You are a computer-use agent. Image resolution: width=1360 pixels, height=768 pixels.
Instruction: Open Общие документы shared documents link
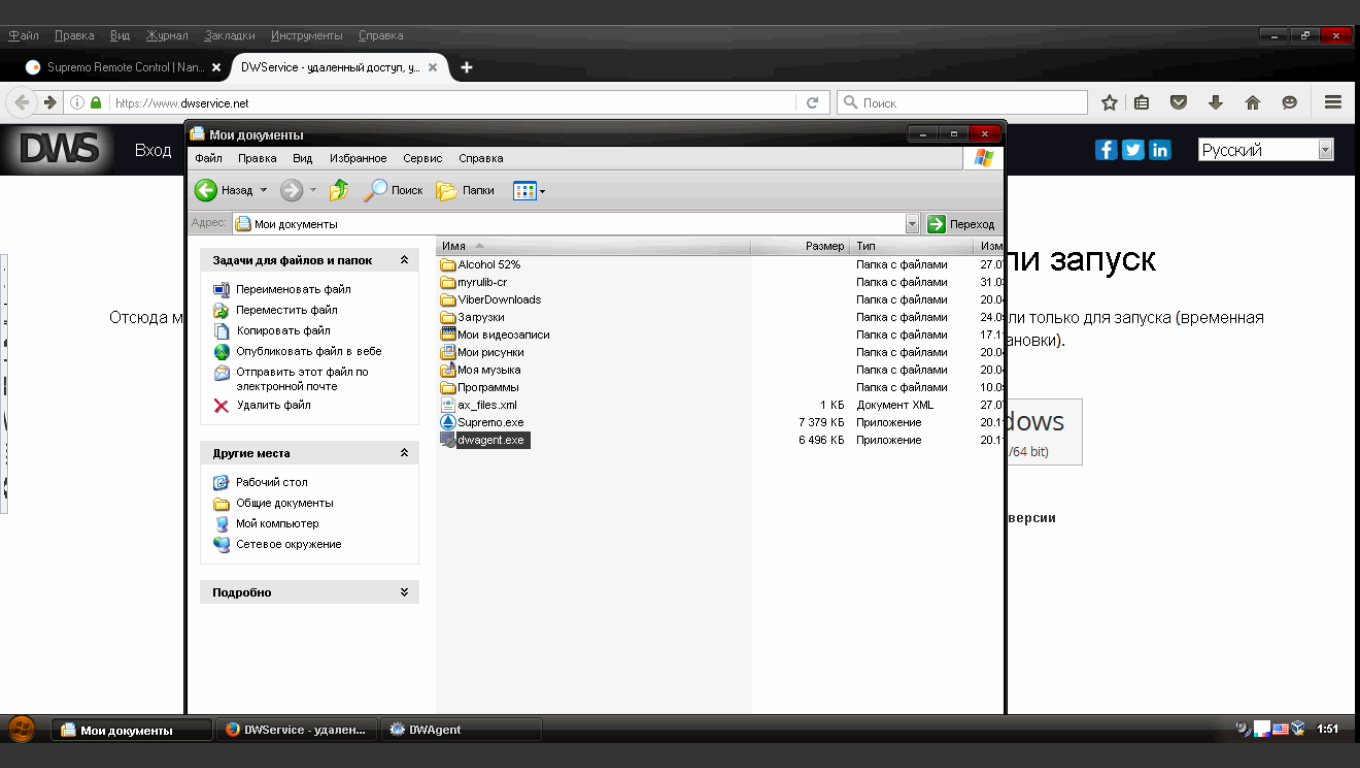coord(284,503)
